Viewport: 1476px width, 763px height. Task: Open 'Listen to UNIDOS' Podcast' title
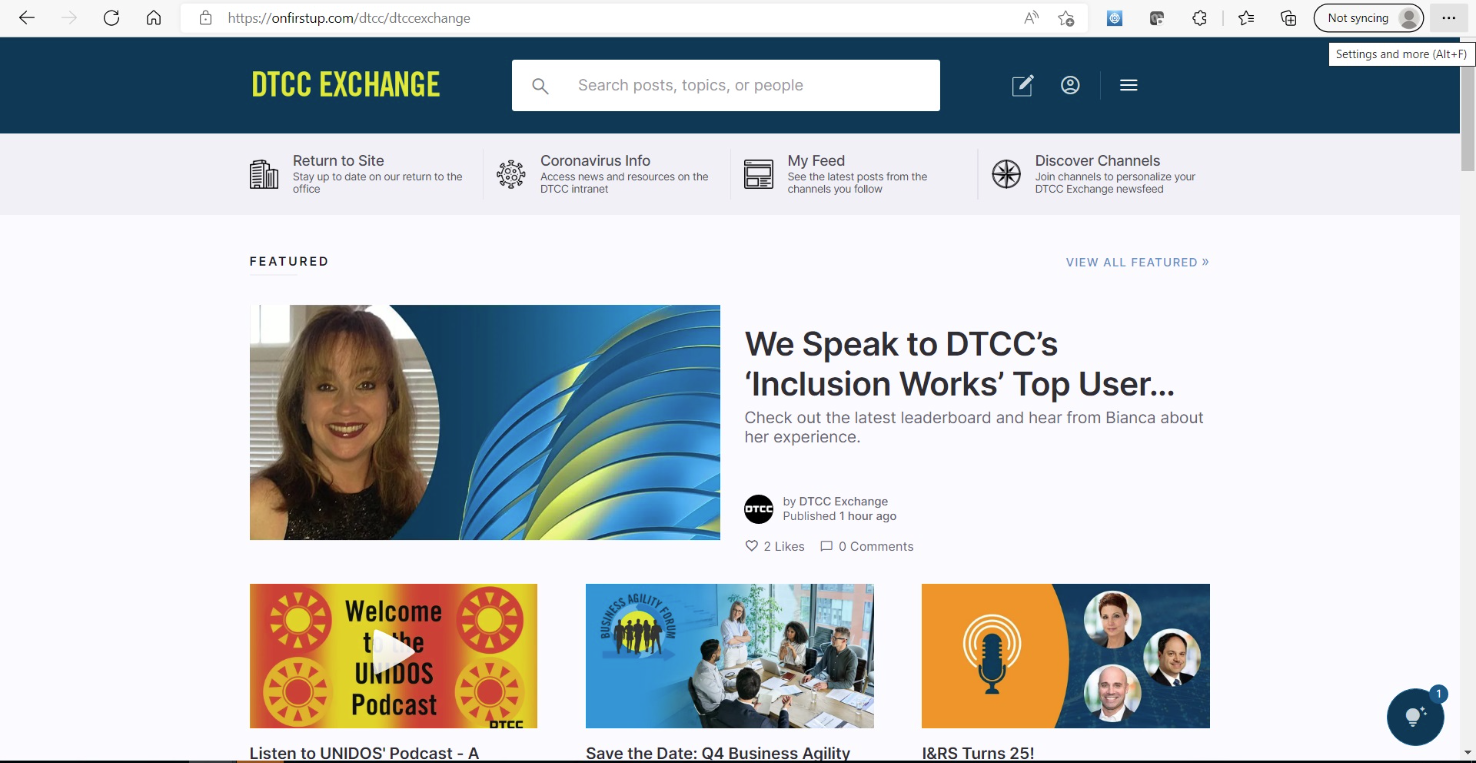[x=364, y=753]
